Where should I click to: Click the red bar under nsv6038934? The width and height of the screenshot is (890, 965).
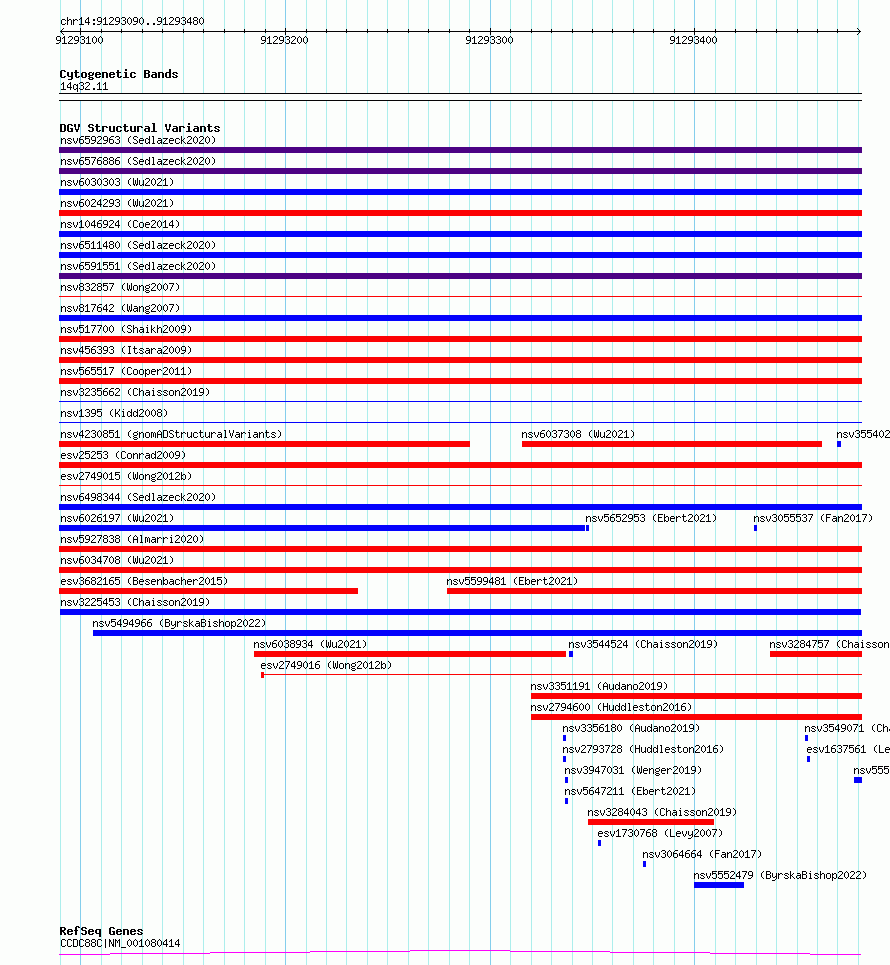[x=410, y=654]
